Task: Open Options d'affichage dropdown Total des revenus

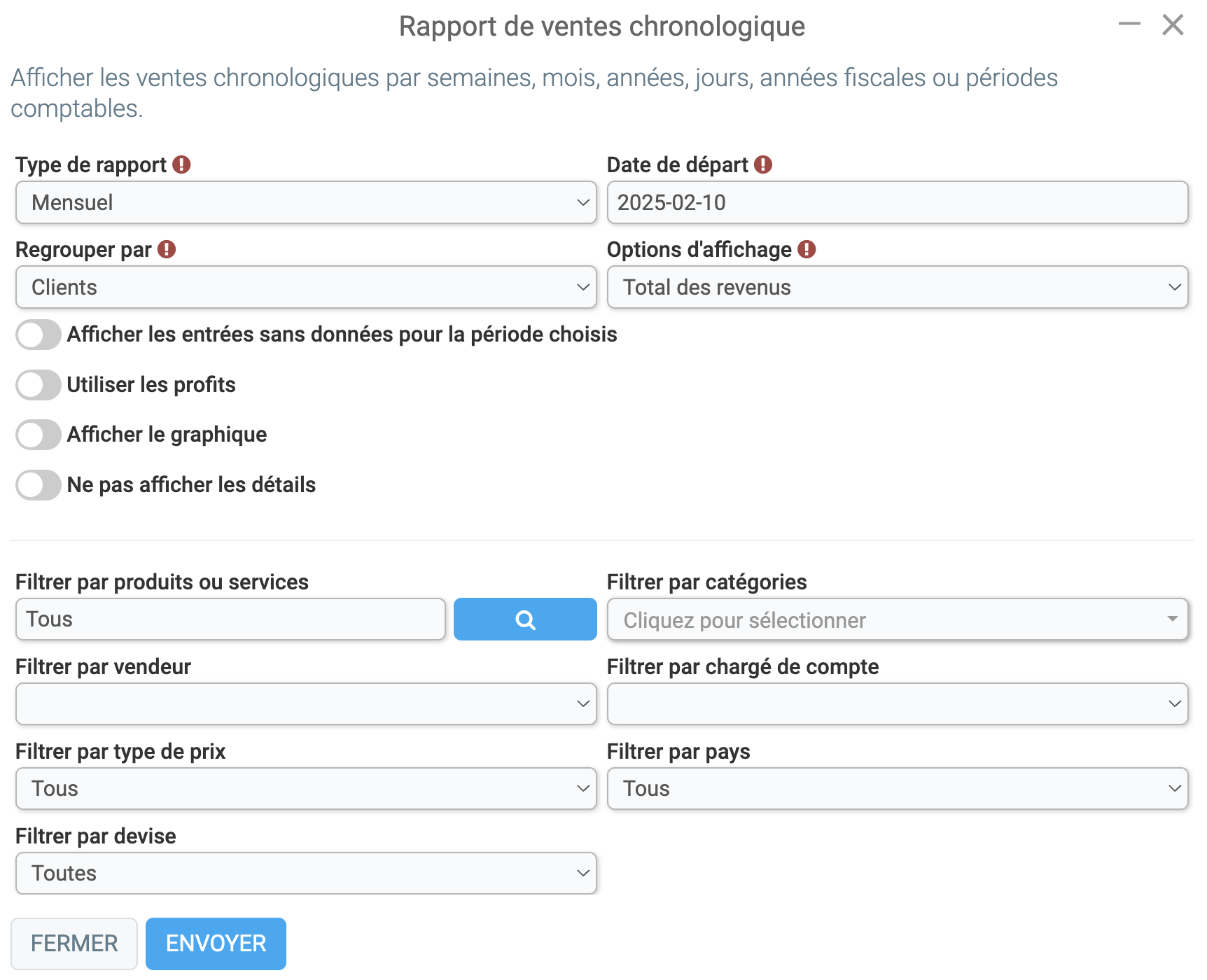Action: (898, 287)
